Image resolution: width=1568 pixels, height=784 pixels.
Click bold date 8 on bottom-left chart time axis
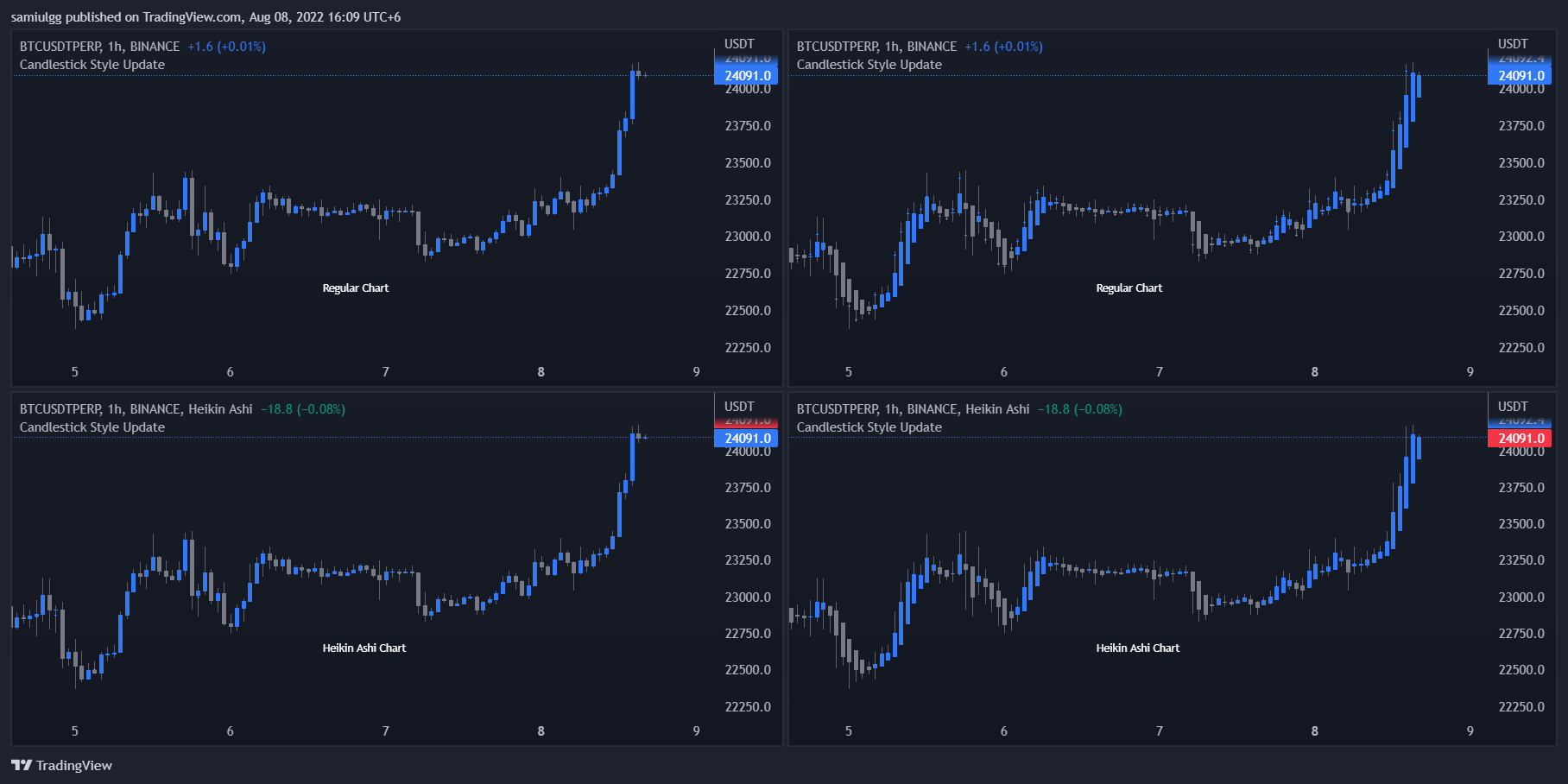[x=541, y=731]
